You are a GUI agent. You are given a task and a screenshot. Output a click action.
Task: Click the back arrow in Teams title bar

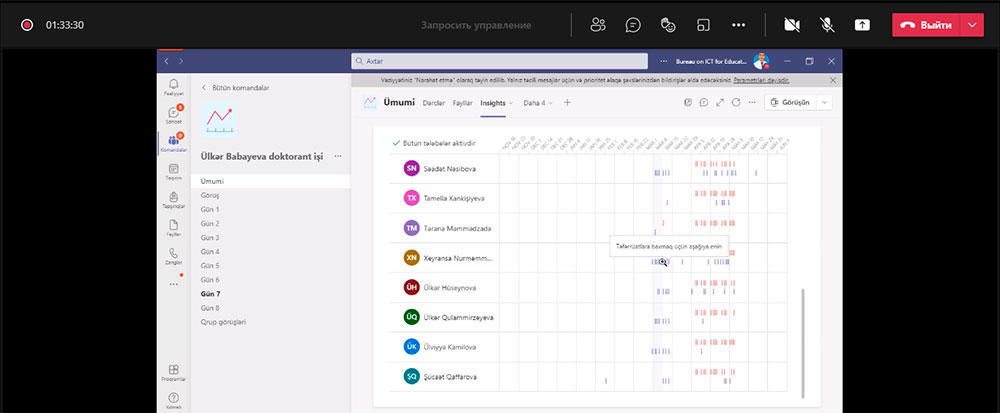167,61
